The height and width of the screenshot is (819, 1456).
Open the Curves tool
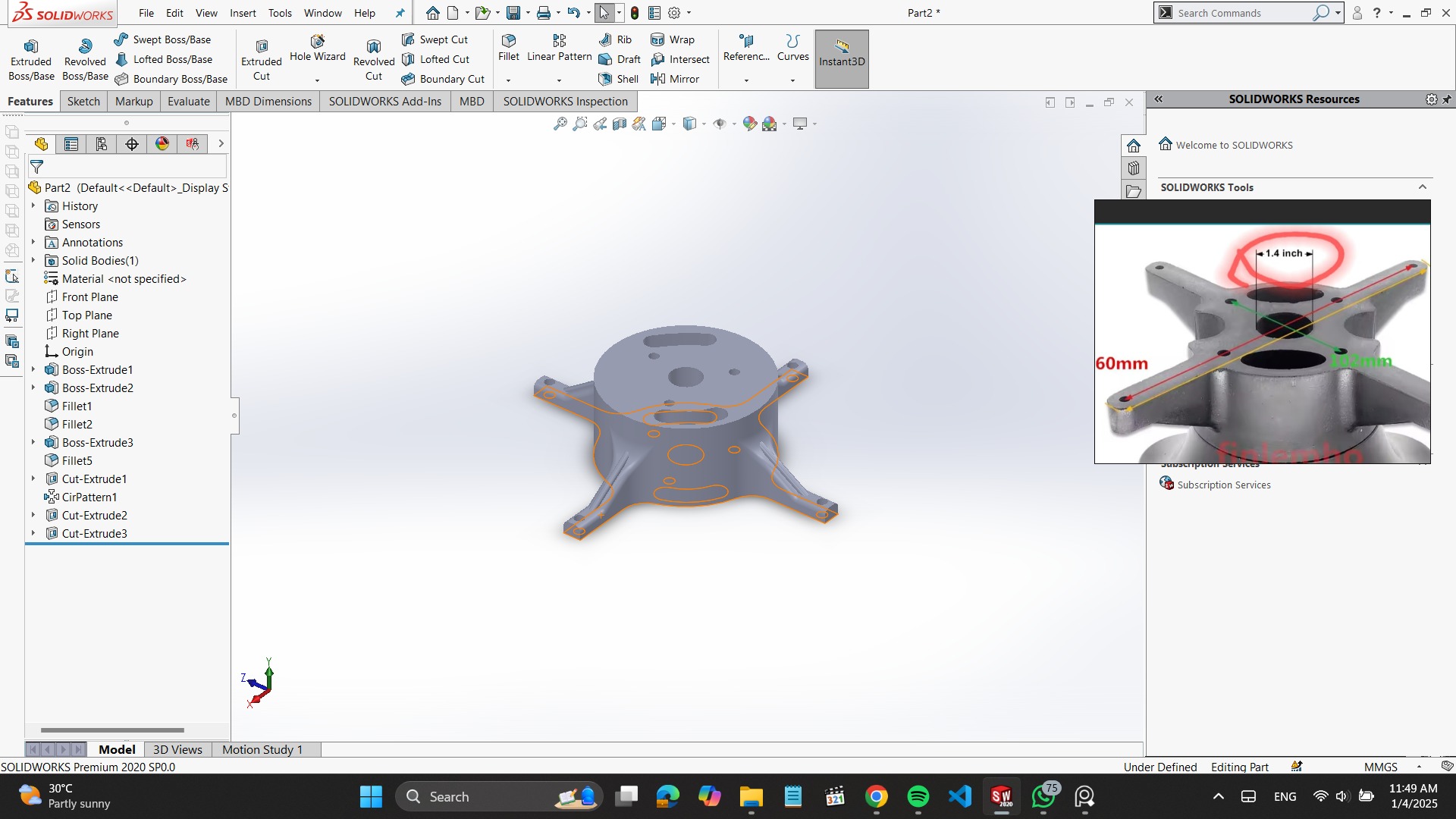793,48
